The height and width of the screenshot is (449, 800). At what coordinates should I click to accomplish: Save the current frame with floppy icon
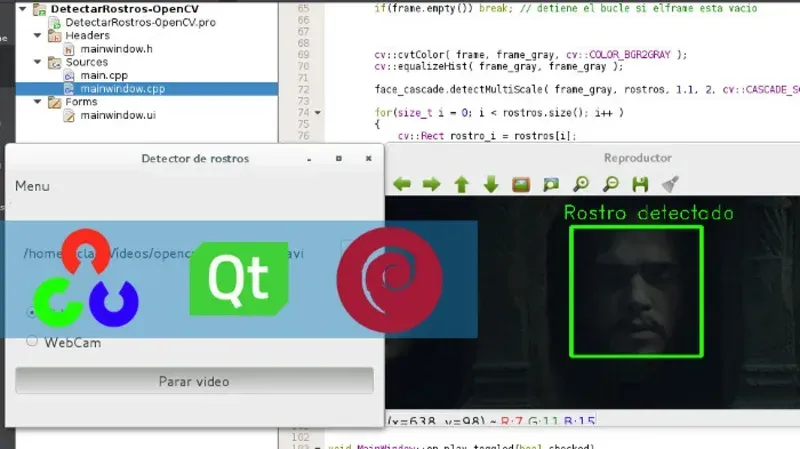640,184
